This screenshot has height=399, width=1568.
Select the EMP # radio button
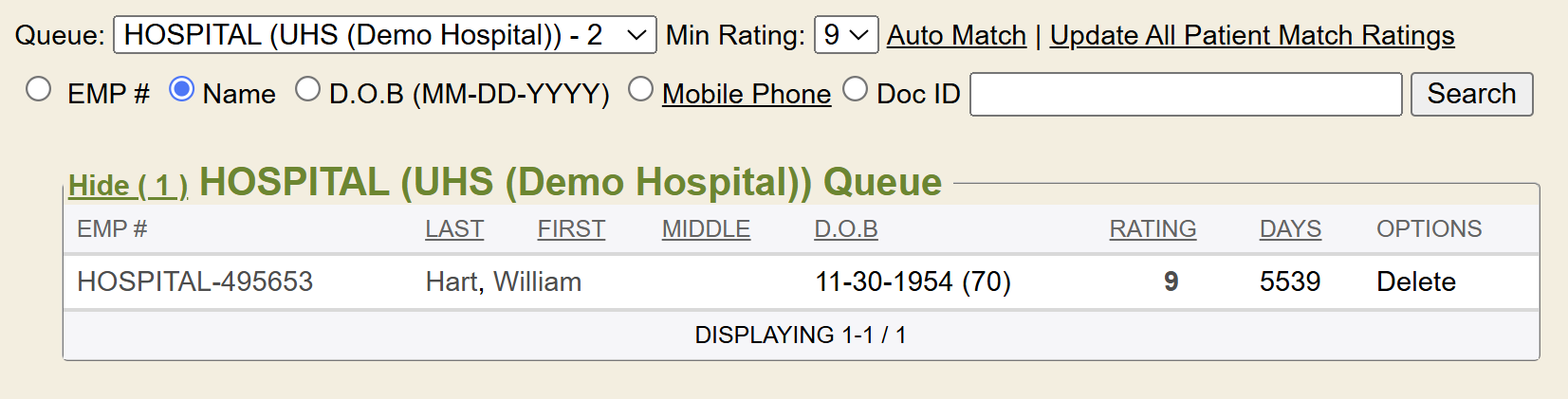(x=39, y=90)
